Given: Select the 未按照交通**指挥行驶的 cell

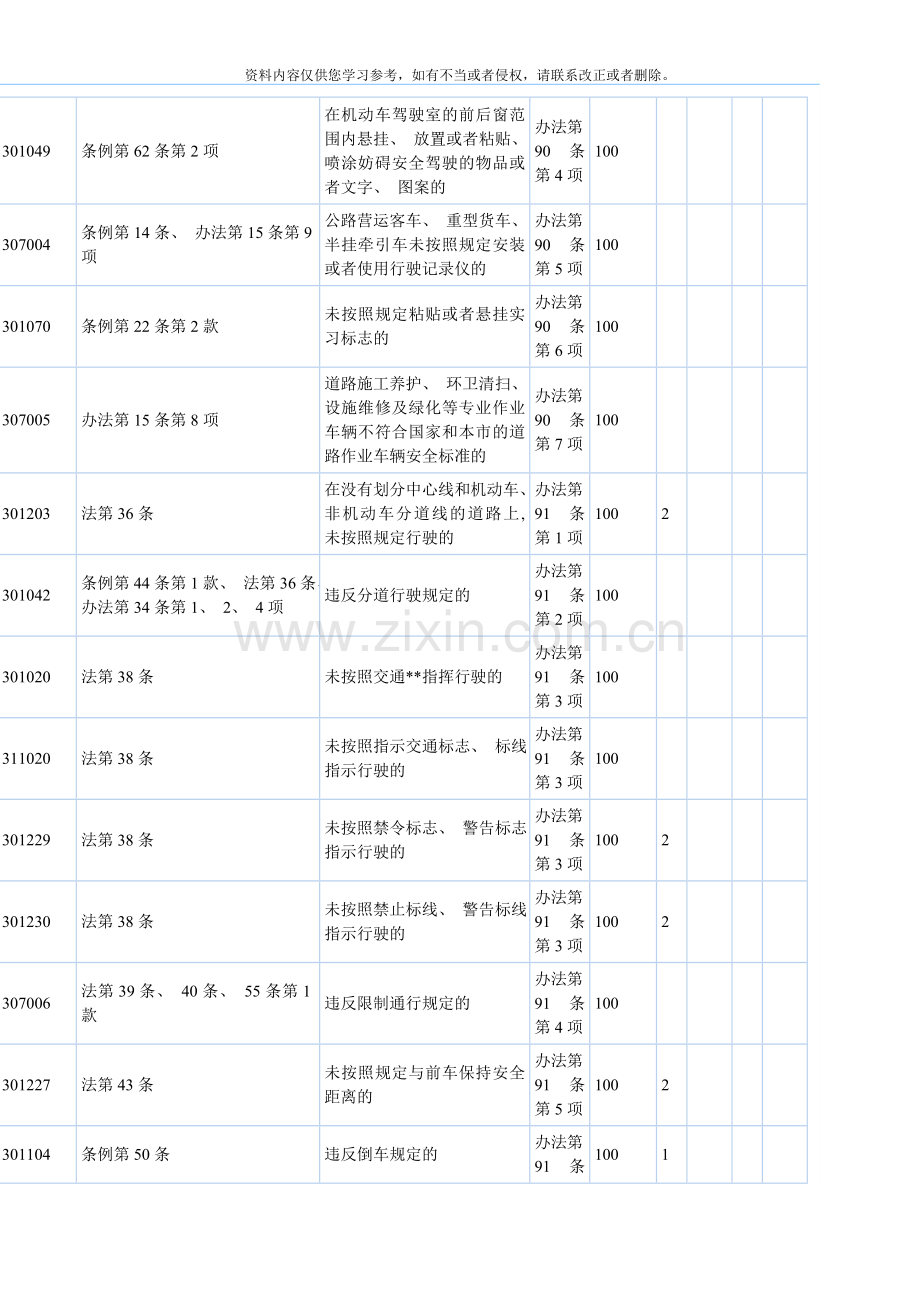Looking at the screenshot, I should coord(413,677).
